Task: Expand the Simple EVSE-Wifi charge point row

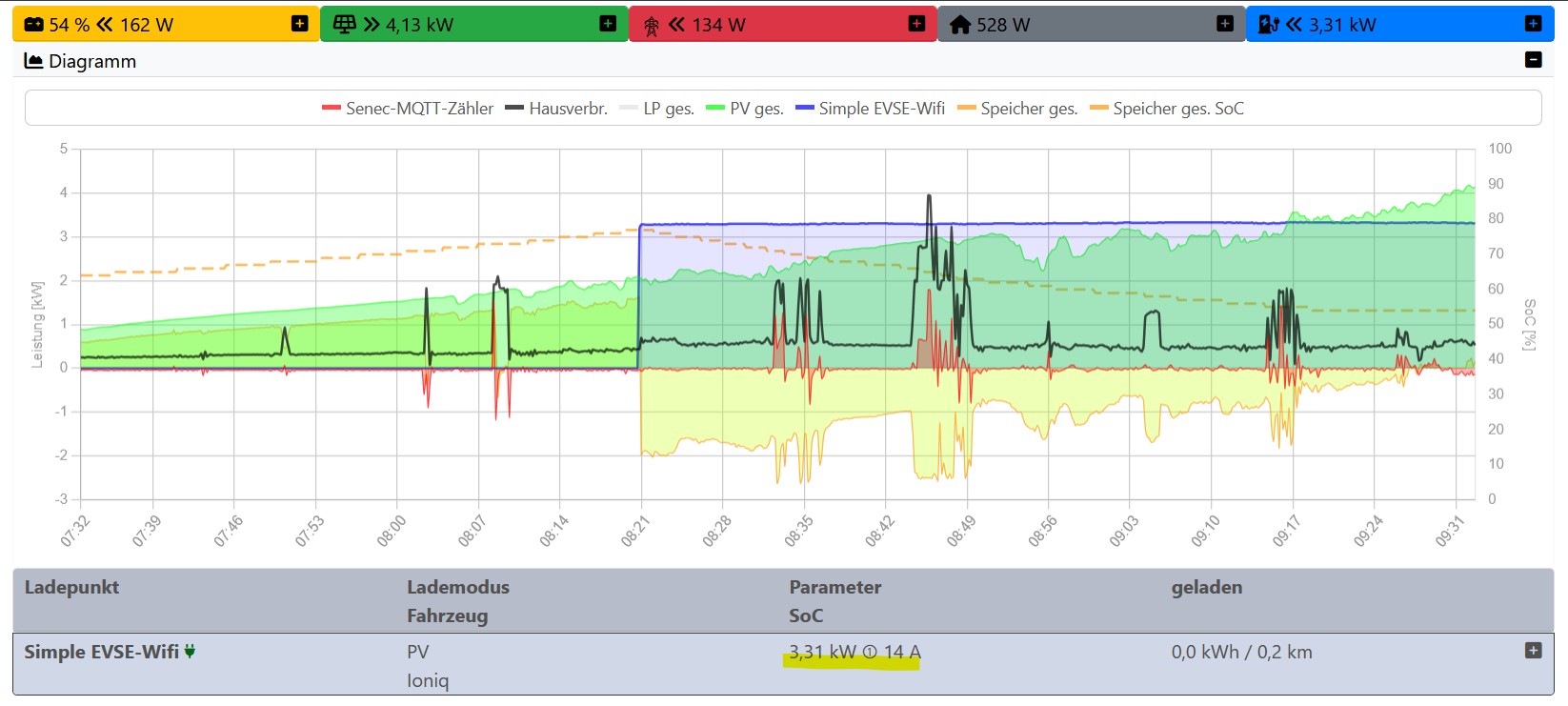Action: [x=1533, y=651]
